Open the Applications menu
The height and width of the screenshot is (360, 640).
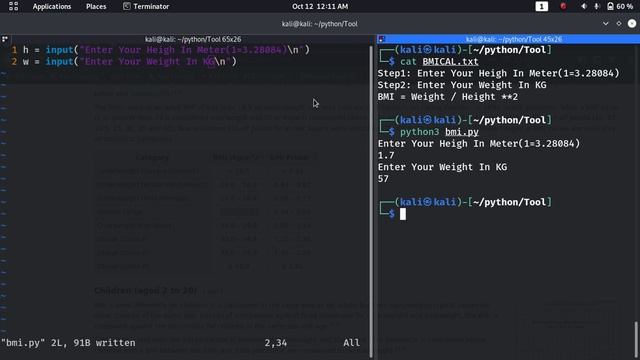click(52, 7)
